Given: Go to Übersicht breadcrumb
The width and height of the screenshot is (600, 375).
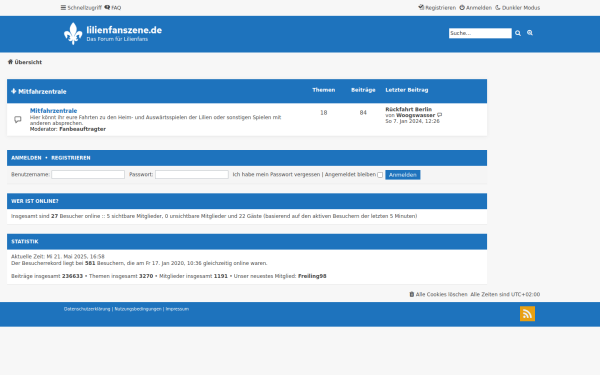Looking at the screenshot, I should 28,62.
